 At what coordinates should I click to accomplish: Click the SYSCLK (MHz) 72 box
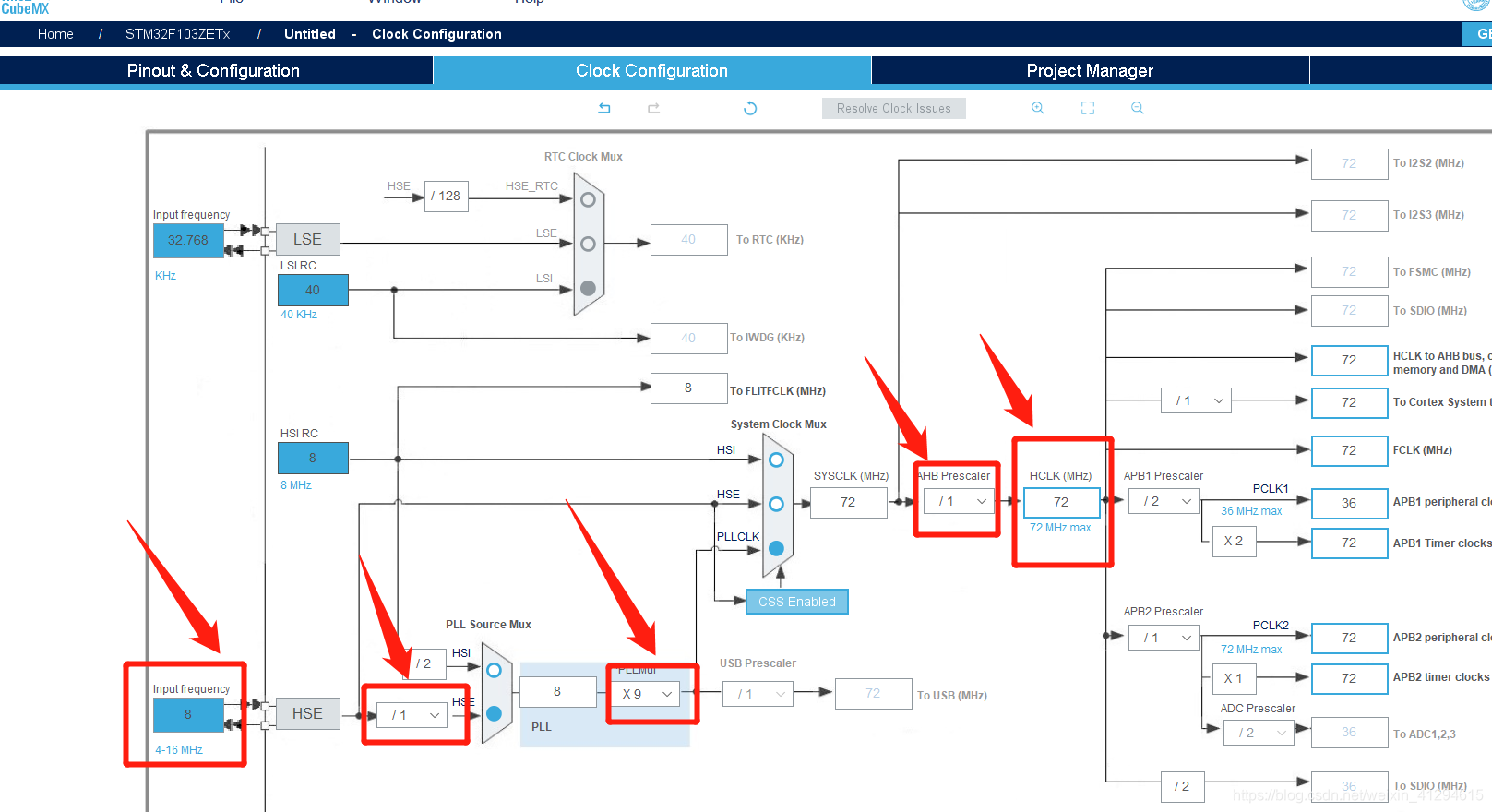pyautogui.click(x=848, y=502)
